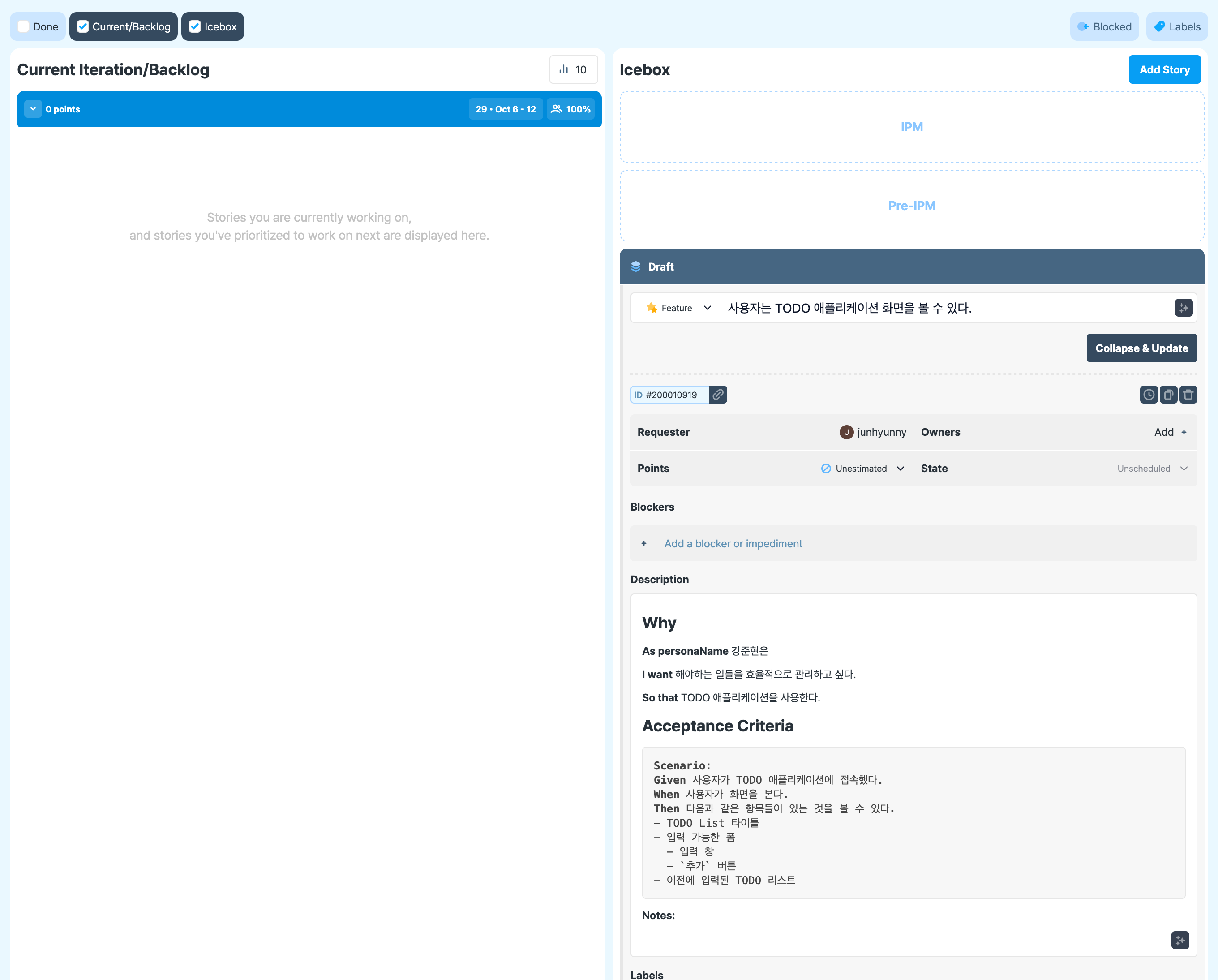Screen dimensions: 1218x980
Task: Click the delete story trash icon
Action: pos(1188,395)
